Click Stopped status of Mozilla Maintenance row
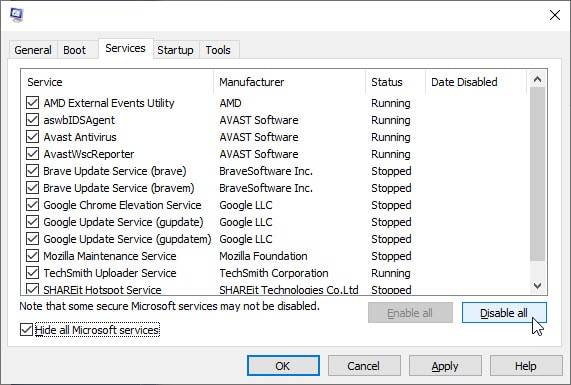Screen dimensions: 571x385 click(391, 256)
